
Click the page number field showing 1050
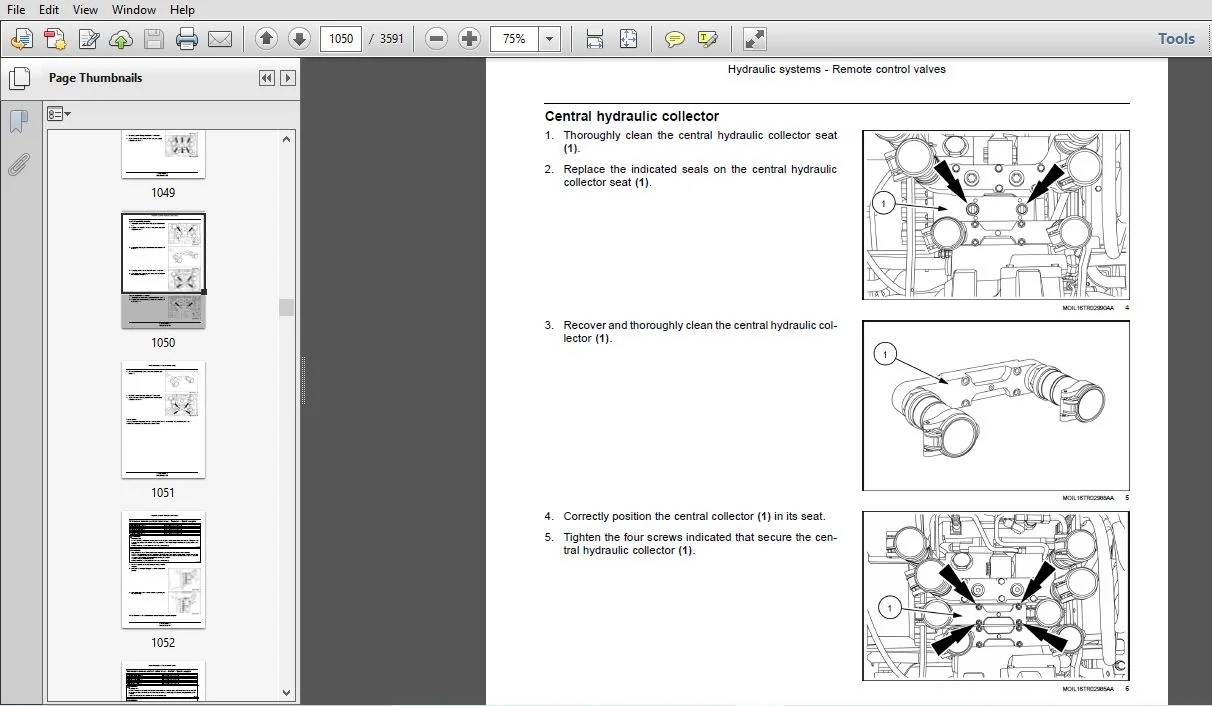(x=341, y=39)
